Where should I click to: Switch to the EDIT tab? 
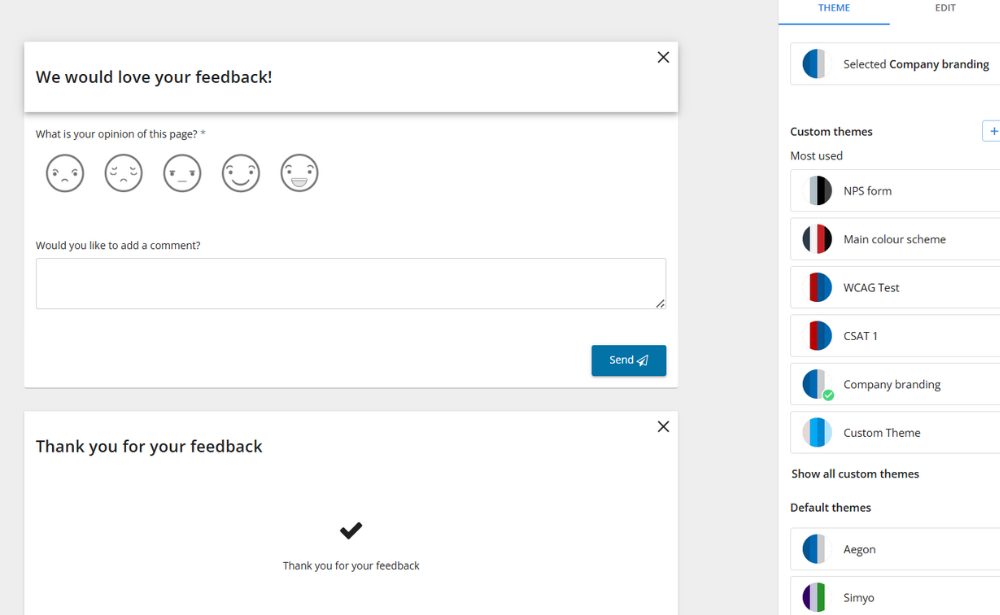[944, 8]
